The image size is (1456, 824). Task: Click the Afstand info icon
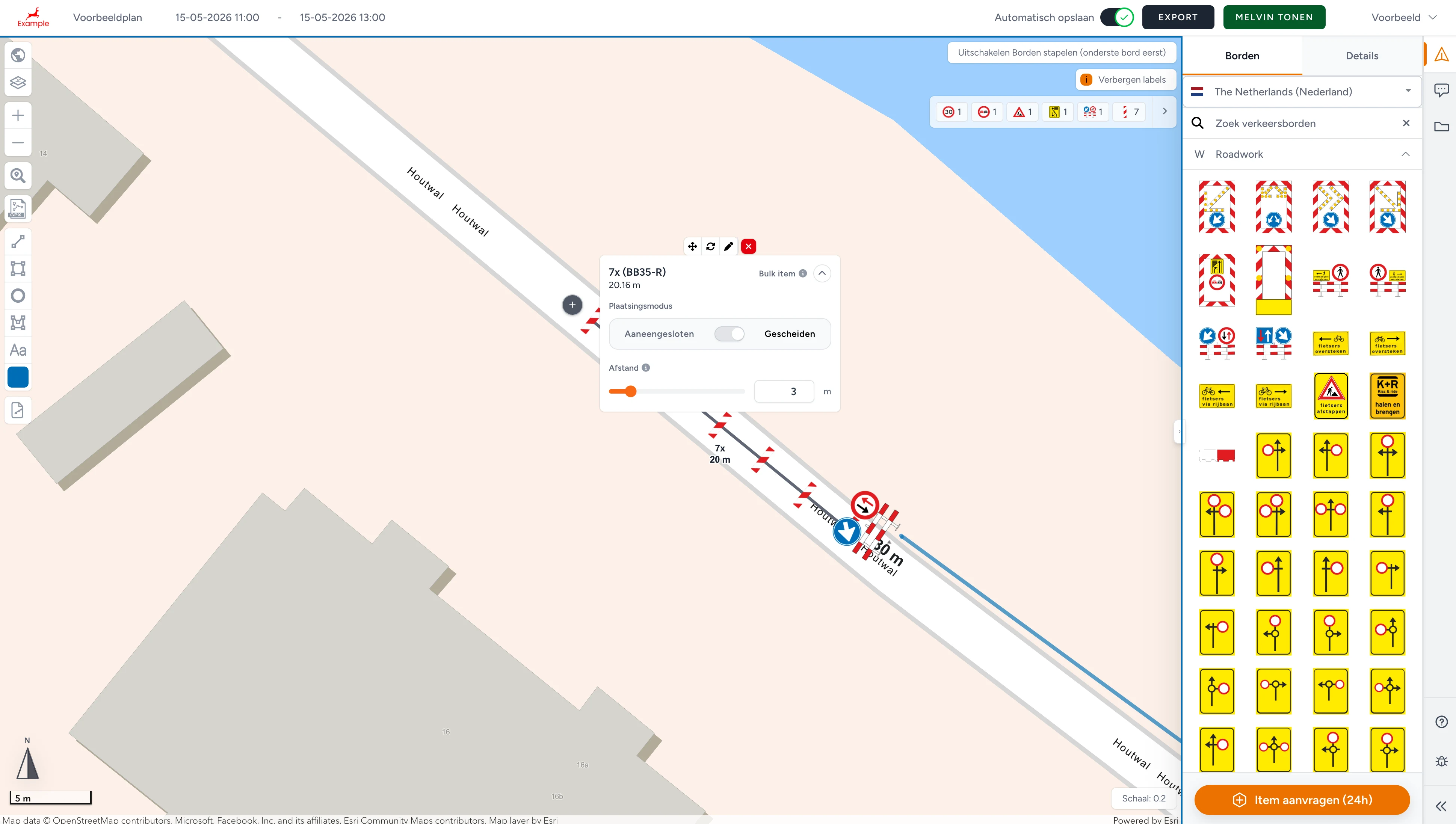pyautogui.click(x=646, y=368)
